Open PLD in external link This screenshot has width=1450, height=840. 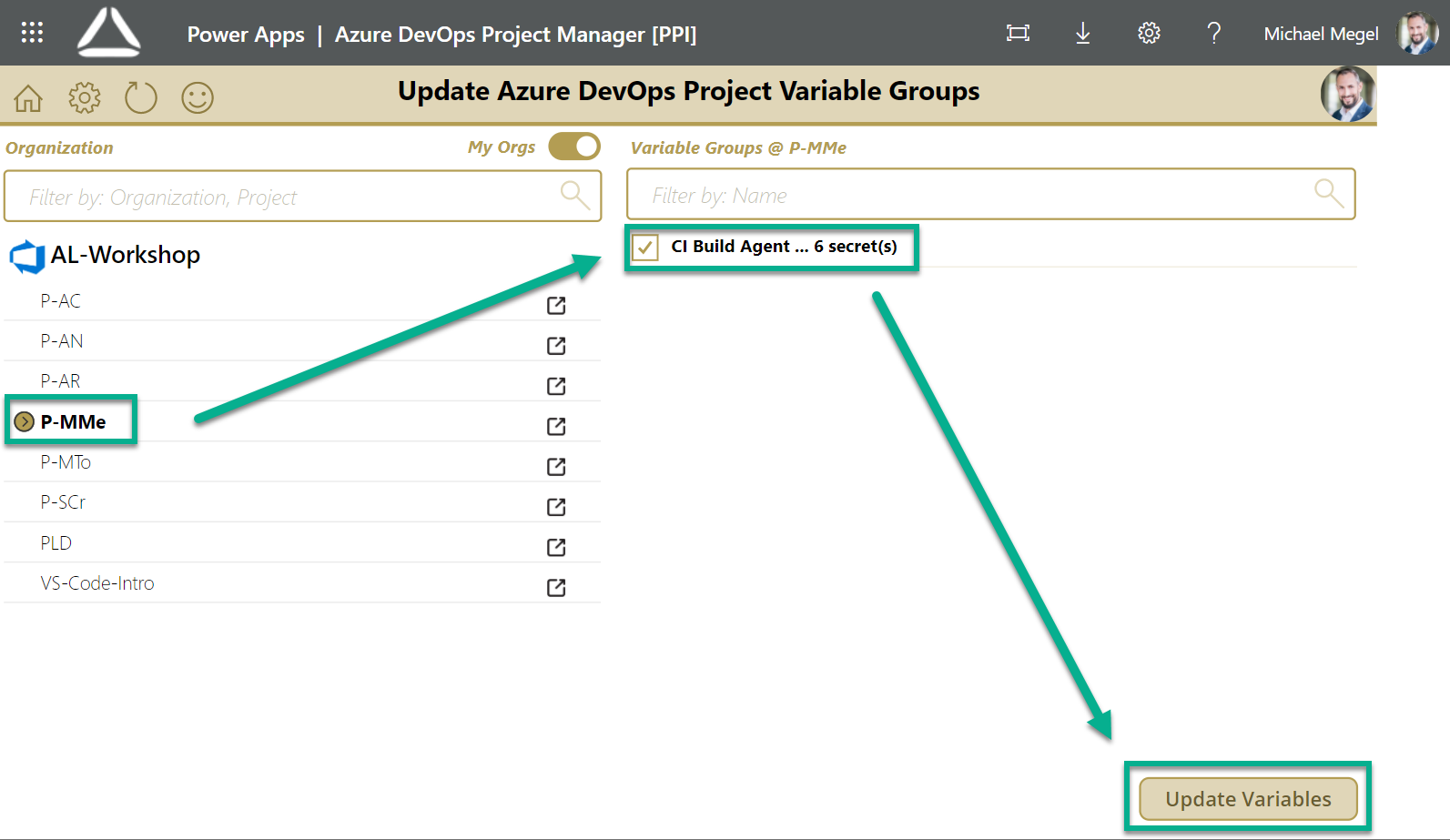(556, 547)
